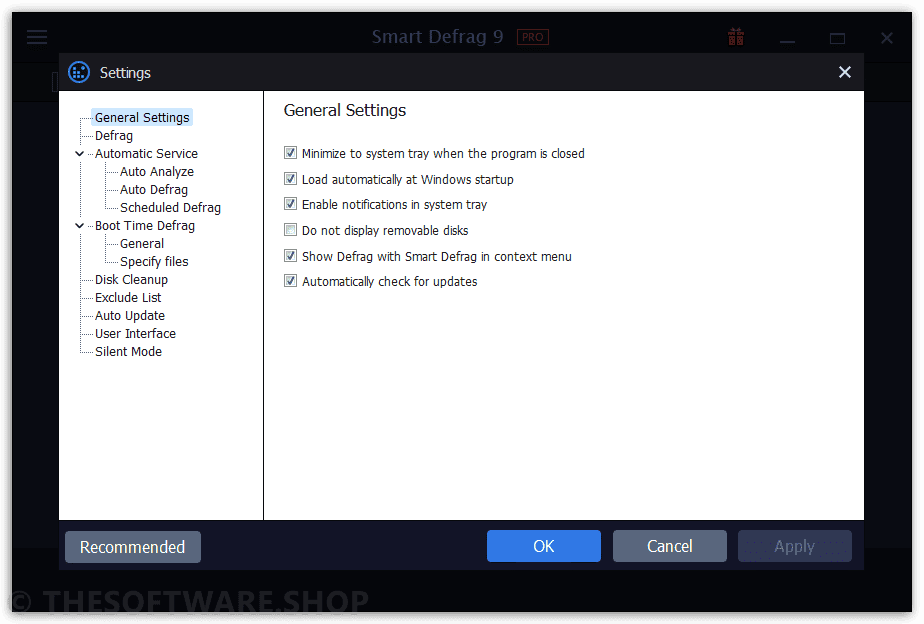Open Specify files settings
This screenshot has height=624, width=924.
tap(154, 262)
